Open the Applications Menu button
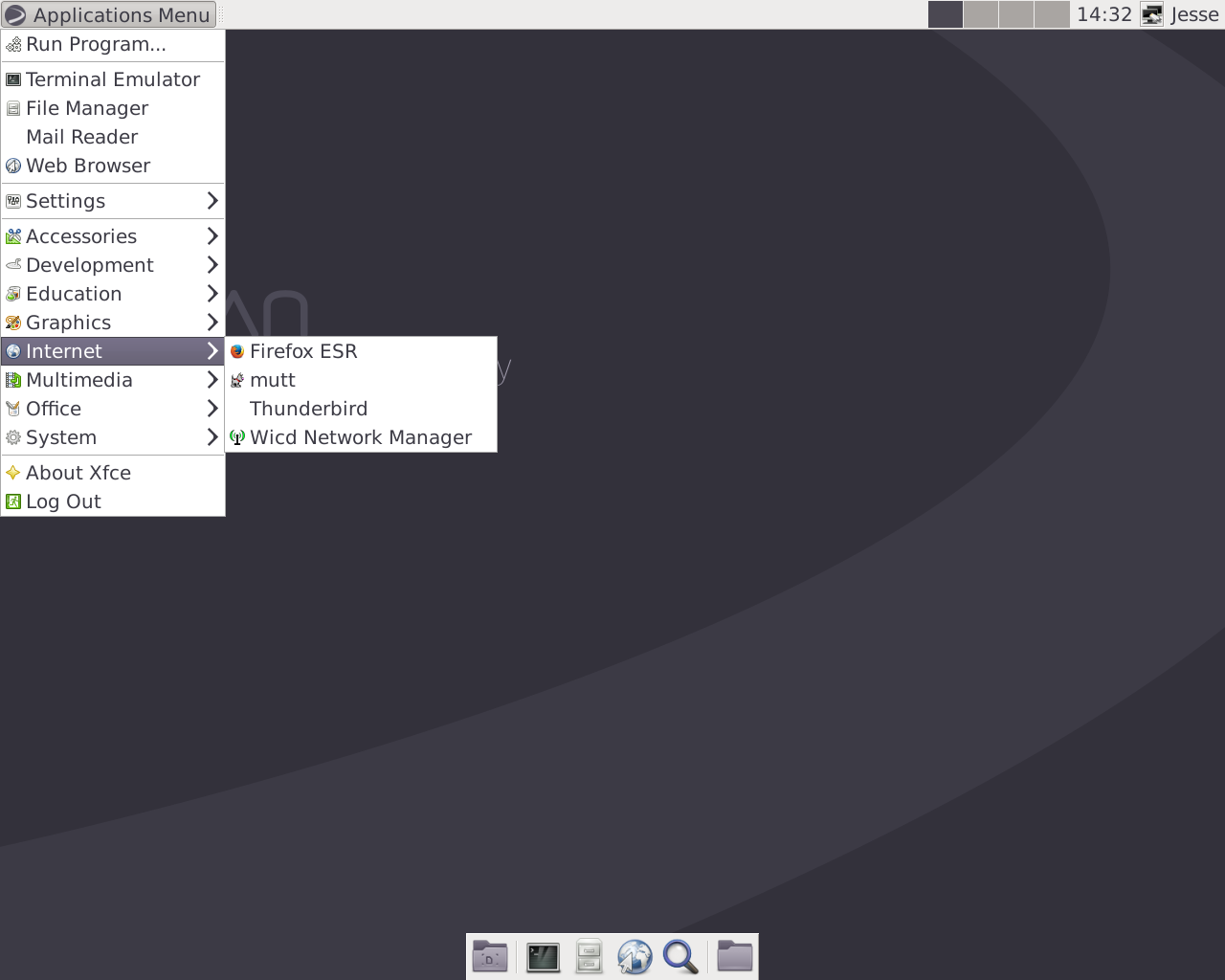Viewport: 1225px width, 980px height. tap(108, 14)
